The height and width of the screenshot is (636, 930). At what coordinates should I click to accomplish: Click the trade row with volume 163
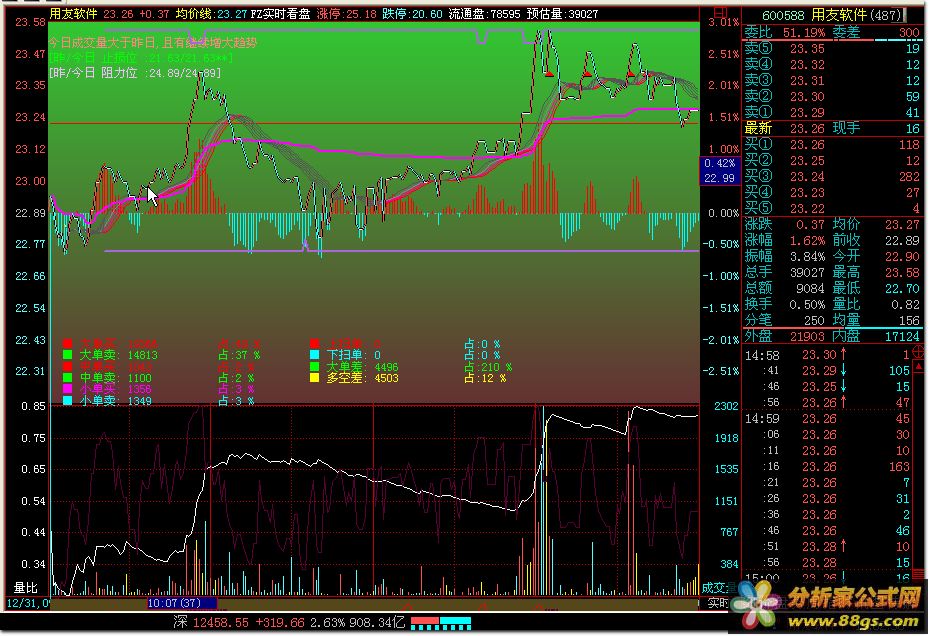point(827,467)
